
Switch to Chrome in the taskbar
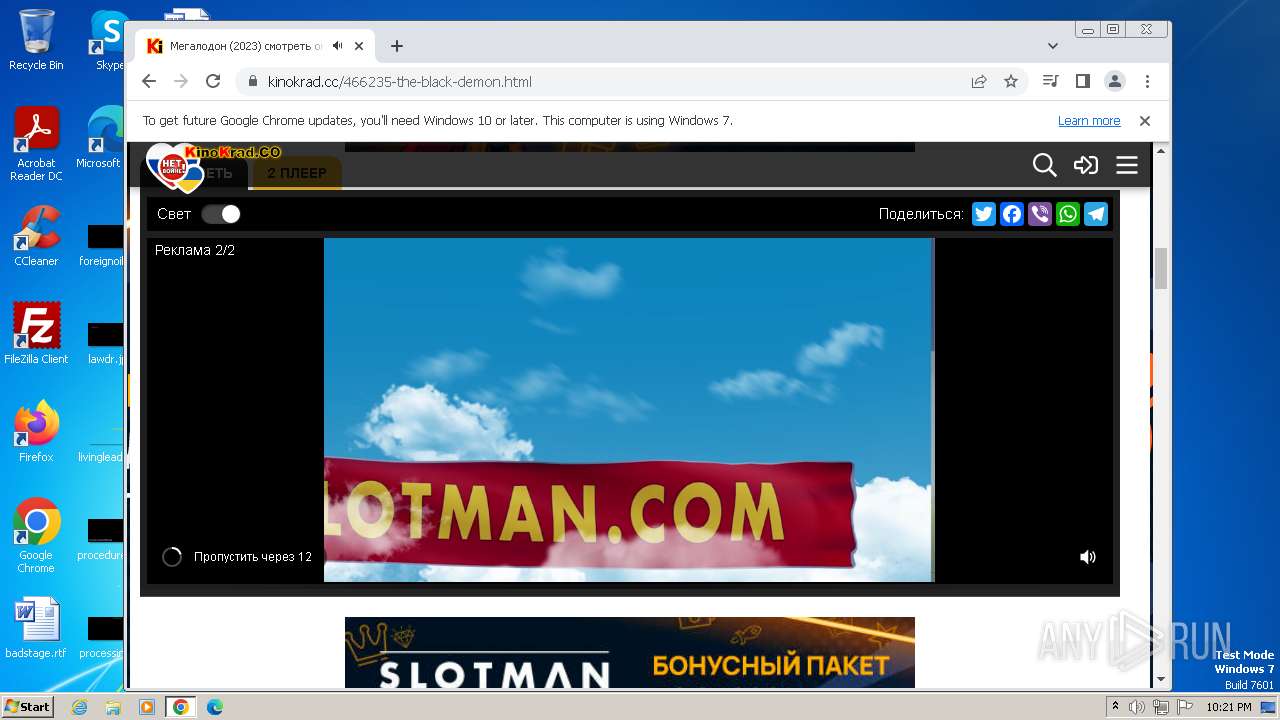coord(181,707)
